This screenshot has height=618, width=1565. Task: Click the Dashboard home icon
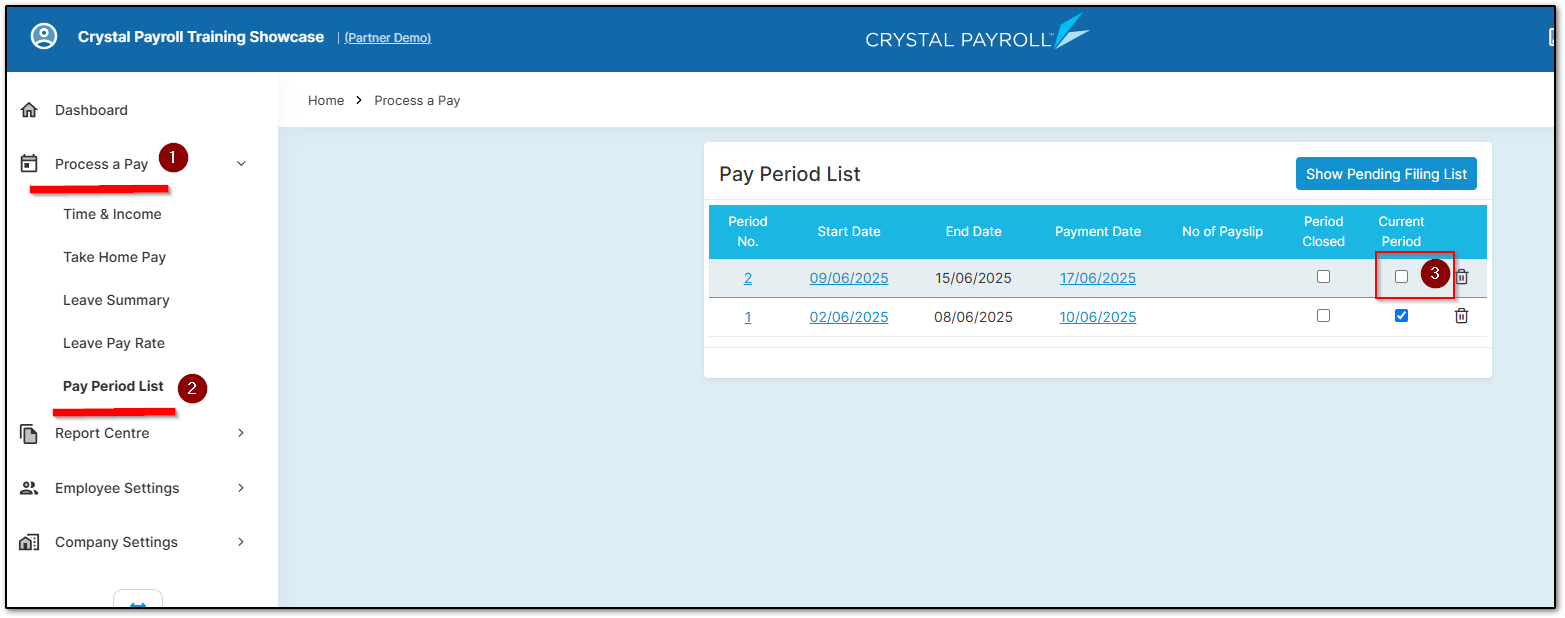coord(29,110)
